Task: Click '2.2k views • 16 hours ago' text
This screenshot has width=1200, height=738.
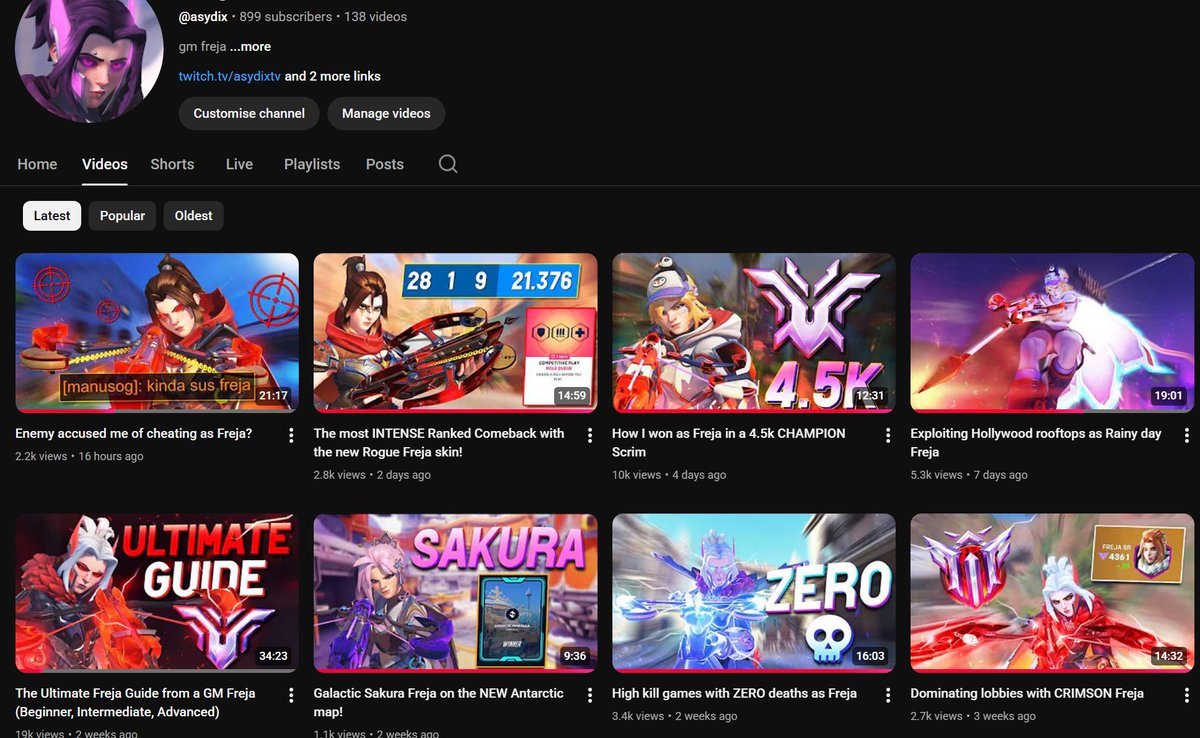Action: pyautogui.click(x=79, y=456)
